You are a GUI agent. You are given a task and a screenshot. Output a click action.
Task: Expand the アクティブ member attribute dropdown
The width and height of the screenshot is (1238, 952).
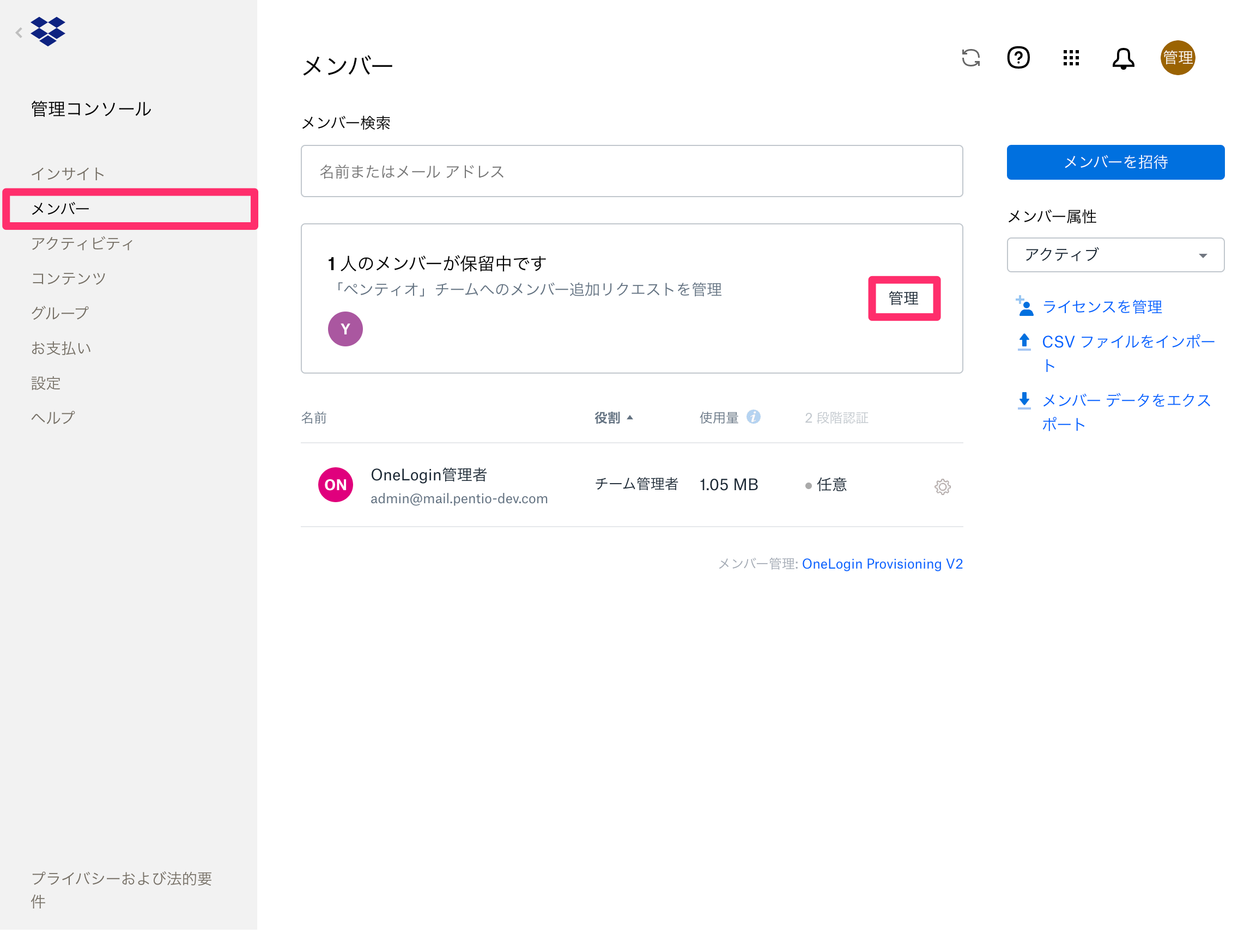coord(1115,255)
